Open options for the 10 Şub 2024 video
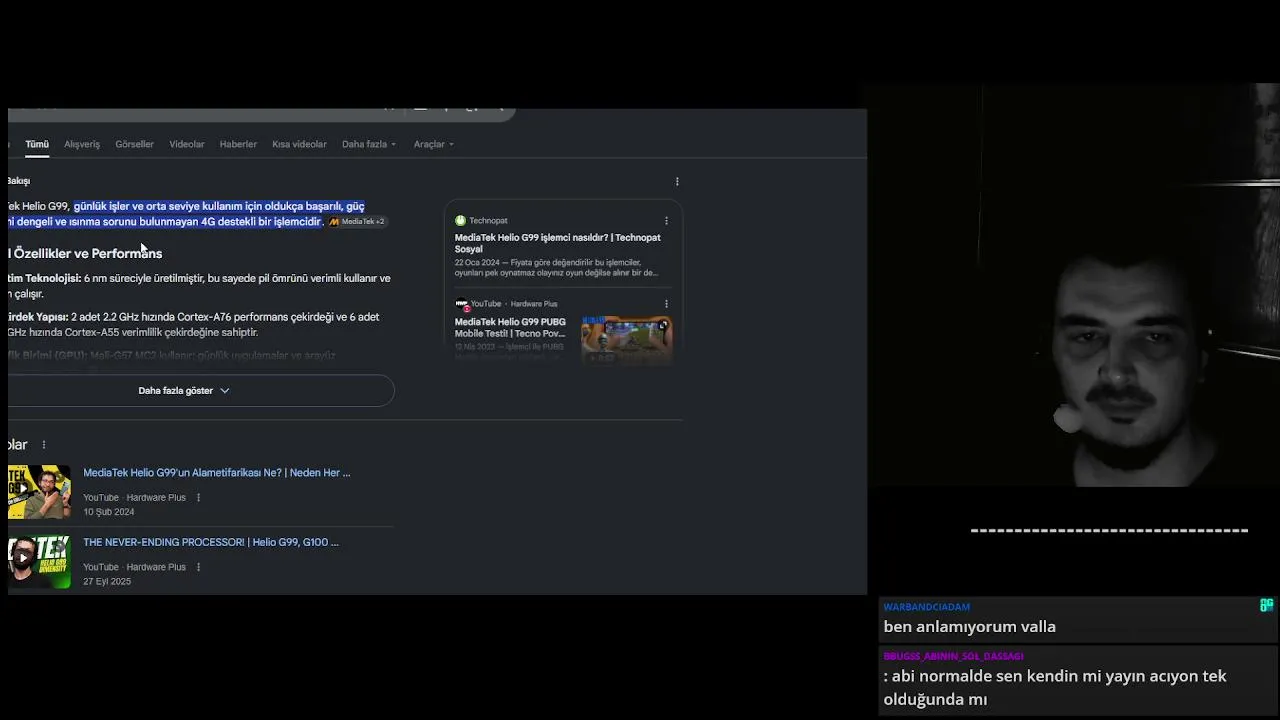This screenshot has width=1280, height=720. pos(198,498)
